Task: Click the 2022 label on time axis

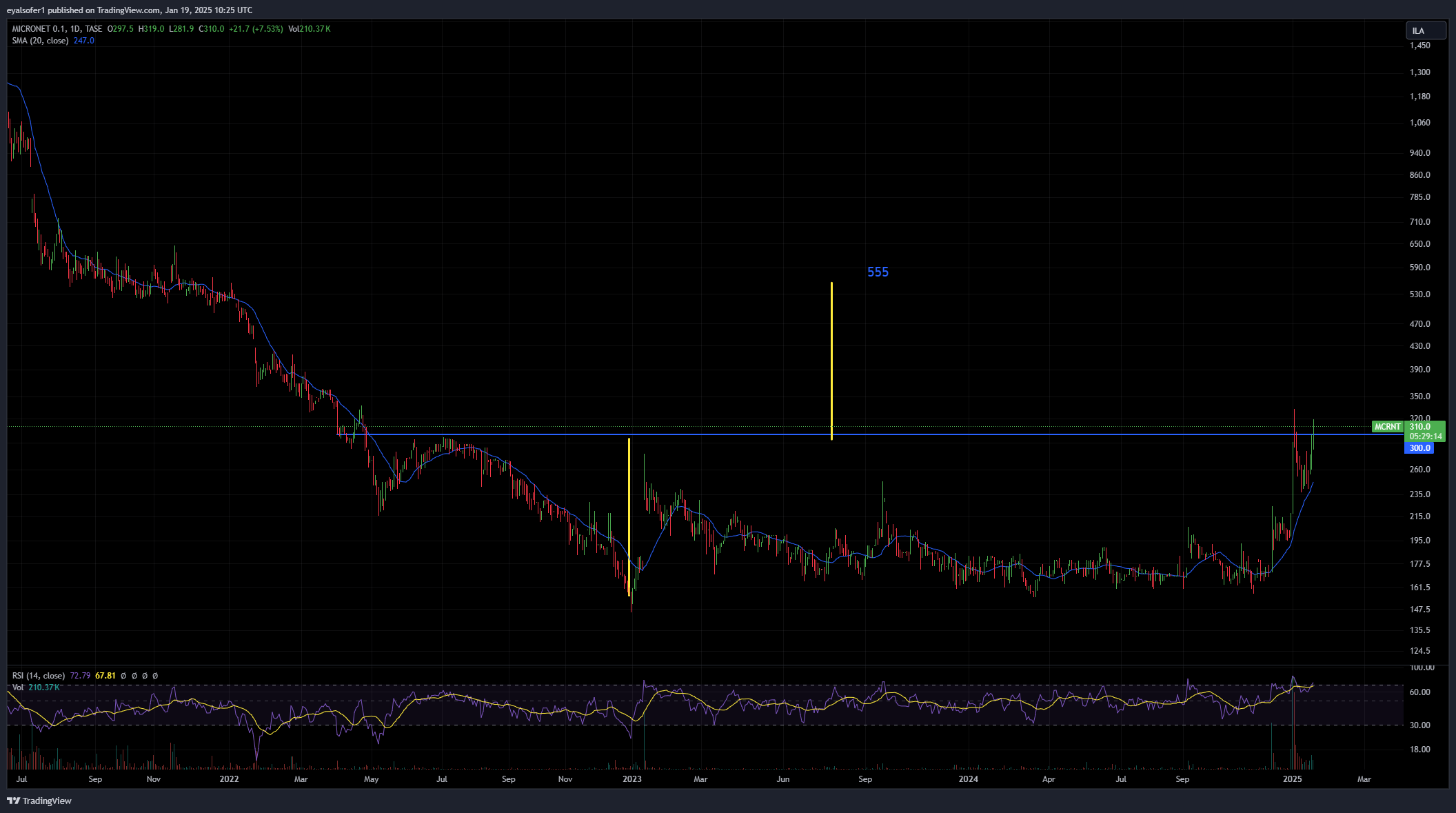Action: 229,779
